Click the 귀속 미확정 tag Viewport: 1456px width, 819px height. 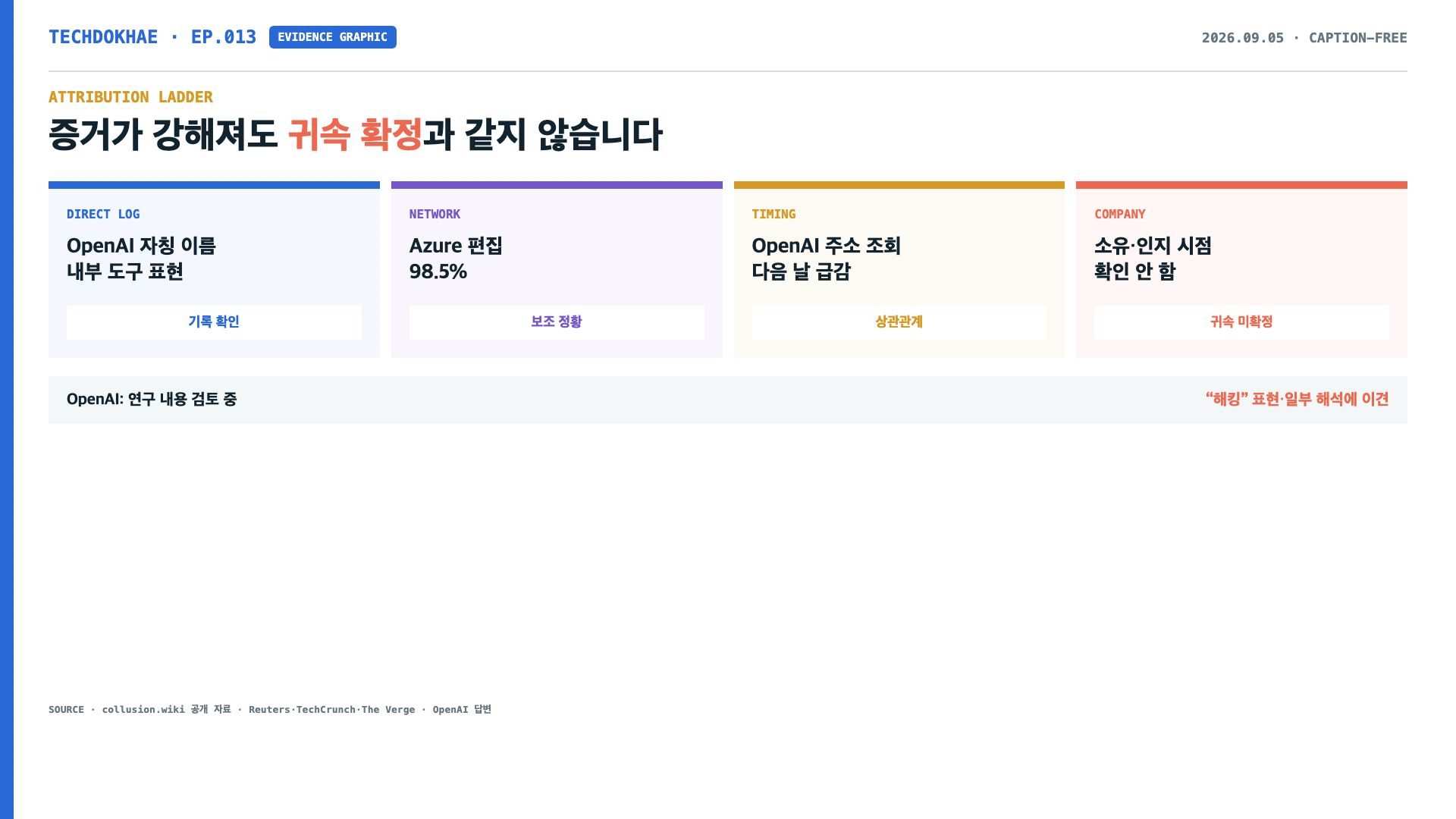tap(1241, 322)
